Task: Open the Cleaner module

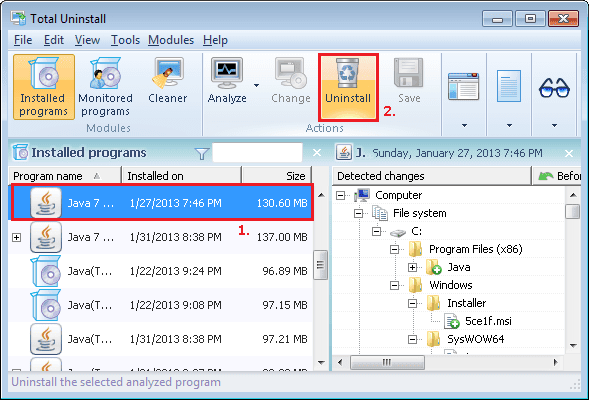Action: (168, 81)
